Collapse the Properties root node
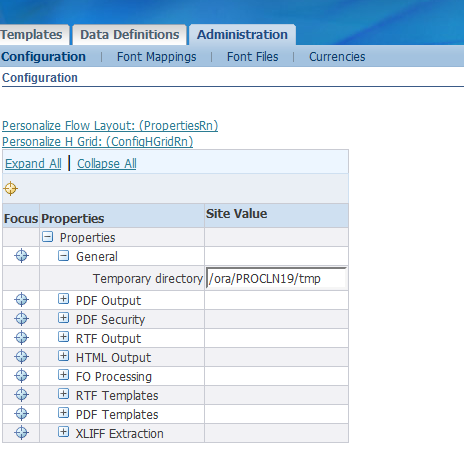Viewport: 464px width, 476px height. (x=48, y=237)
